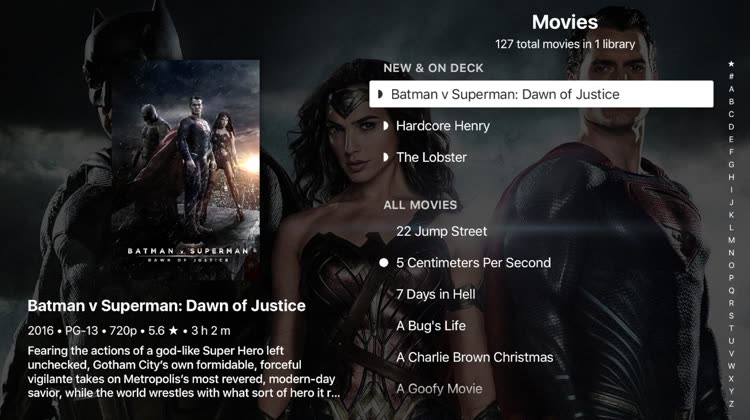Image resolution: width=750 pixels, height=420 pixels.
Task: Open 22 Jump Street
Action: (441, 232)
